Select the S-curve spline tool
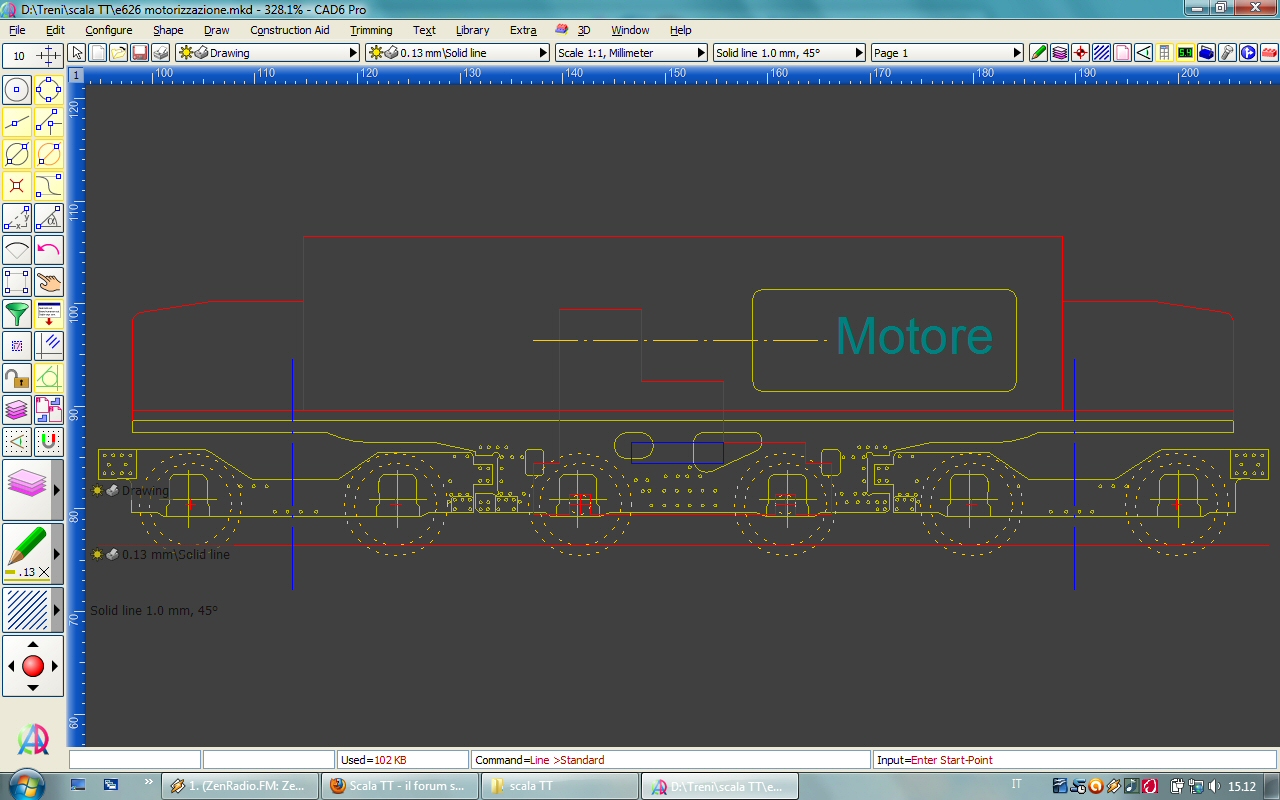This screenshot has width=1280, height=800. pos(49,186)
